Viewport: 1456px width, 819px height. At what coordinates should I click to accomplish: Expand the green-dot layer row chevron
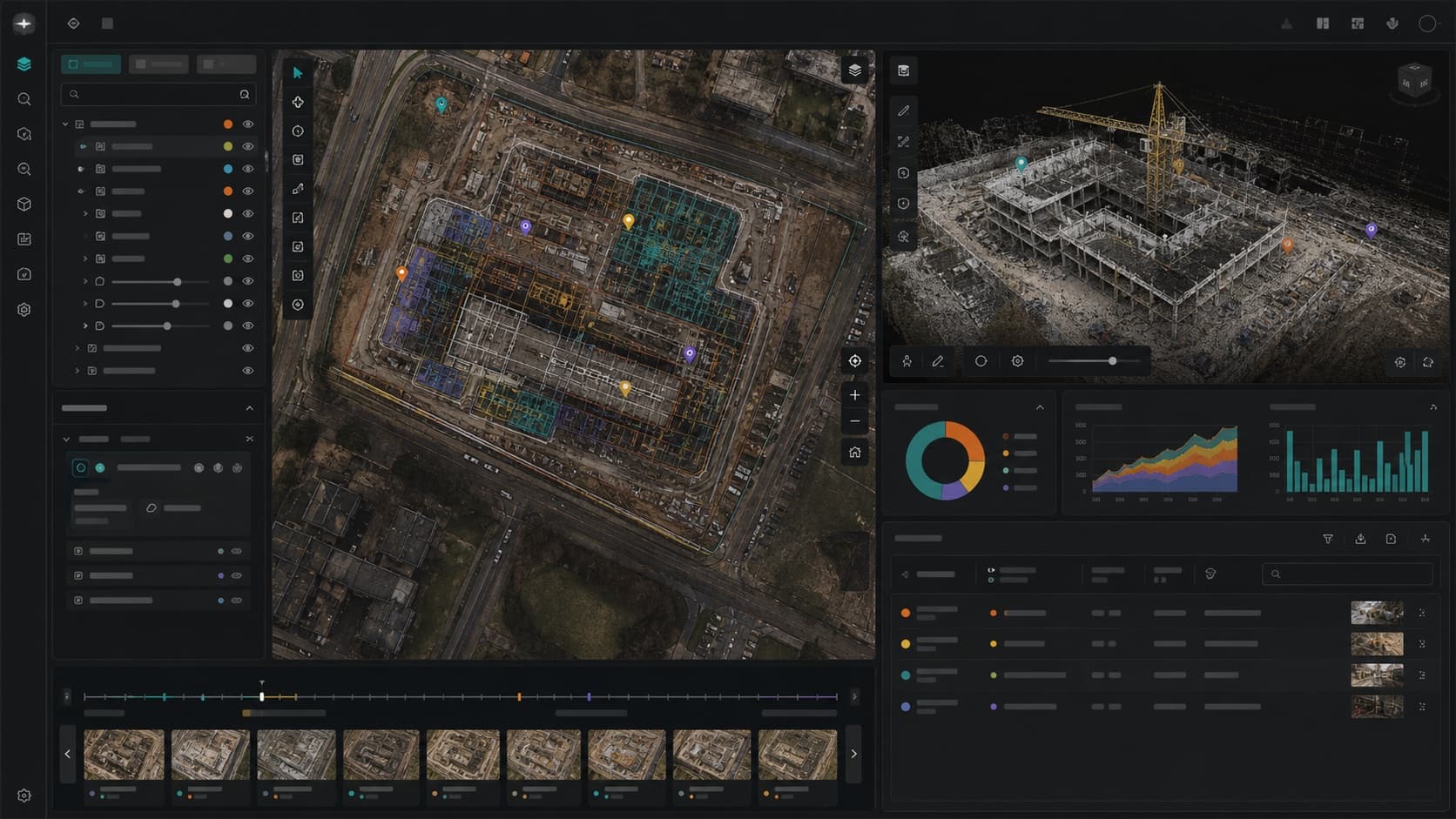[85, 258]
